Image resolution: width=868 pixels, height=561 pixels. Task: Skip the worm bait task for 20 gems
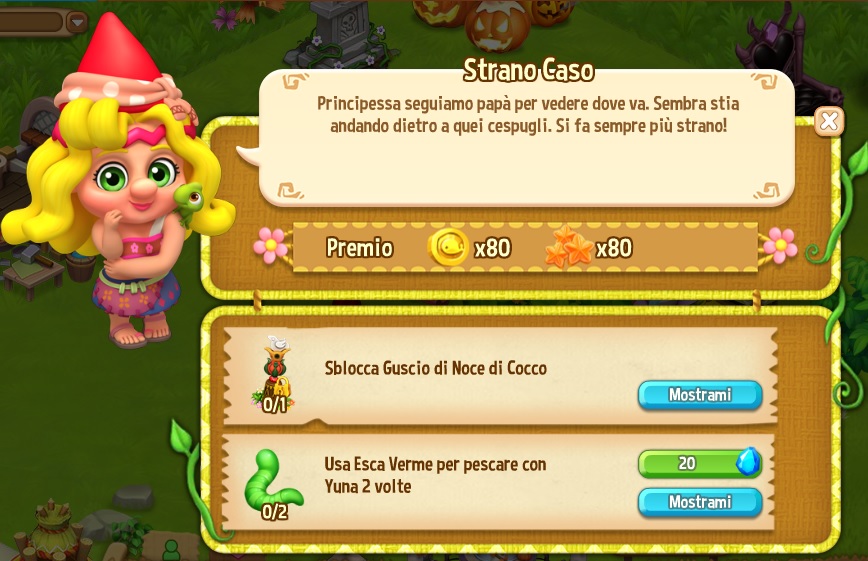click(x=700, y=463)
